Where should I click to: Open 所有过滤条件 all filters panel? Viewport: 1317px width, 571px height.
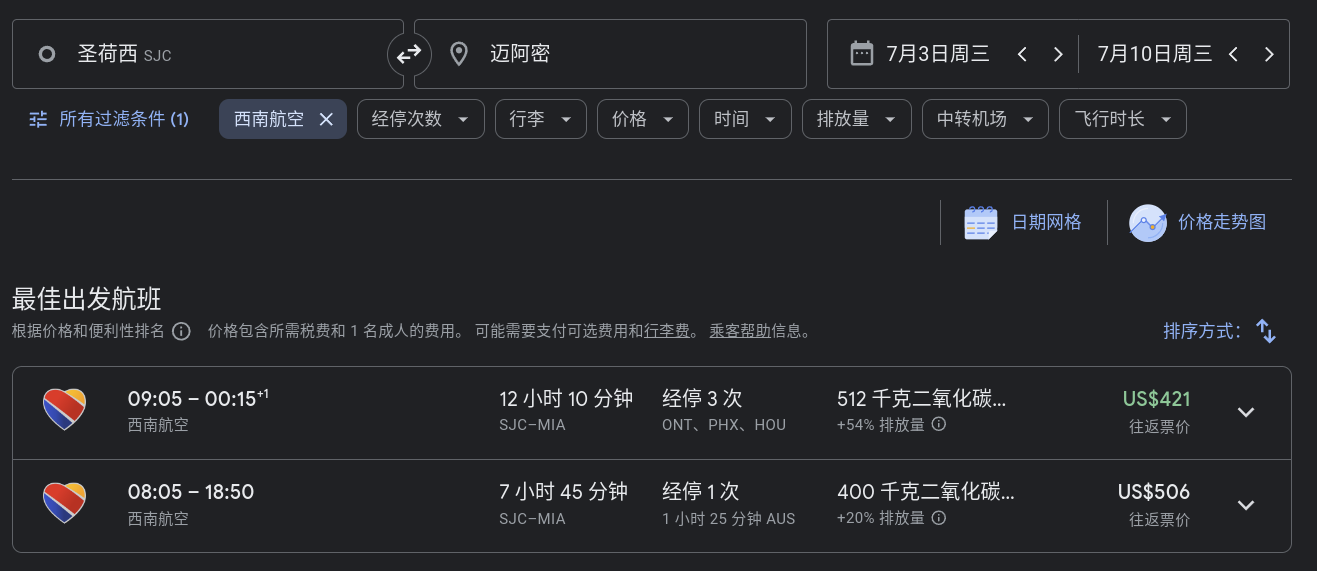click(109, 119)
